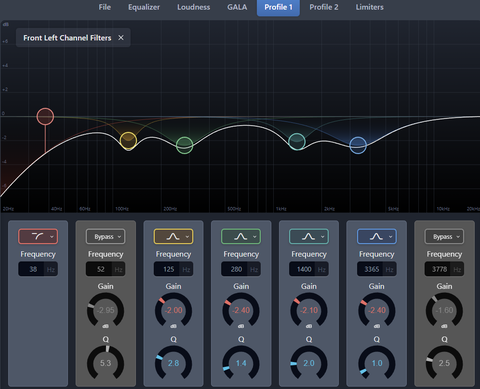
Task: Select the yellow 125 Hz filter node on graph
Action: click(128, 140)
